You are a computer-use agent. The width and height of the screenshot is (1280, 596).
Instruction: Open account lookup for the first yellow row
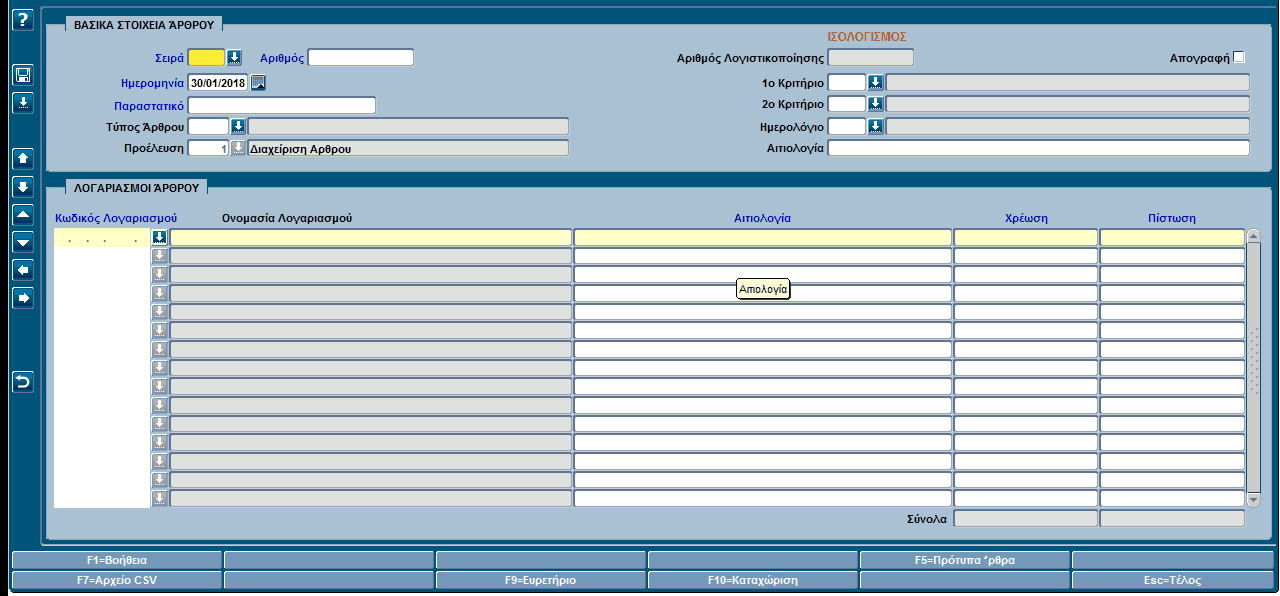pyautogui.click(x=159, y=237)
